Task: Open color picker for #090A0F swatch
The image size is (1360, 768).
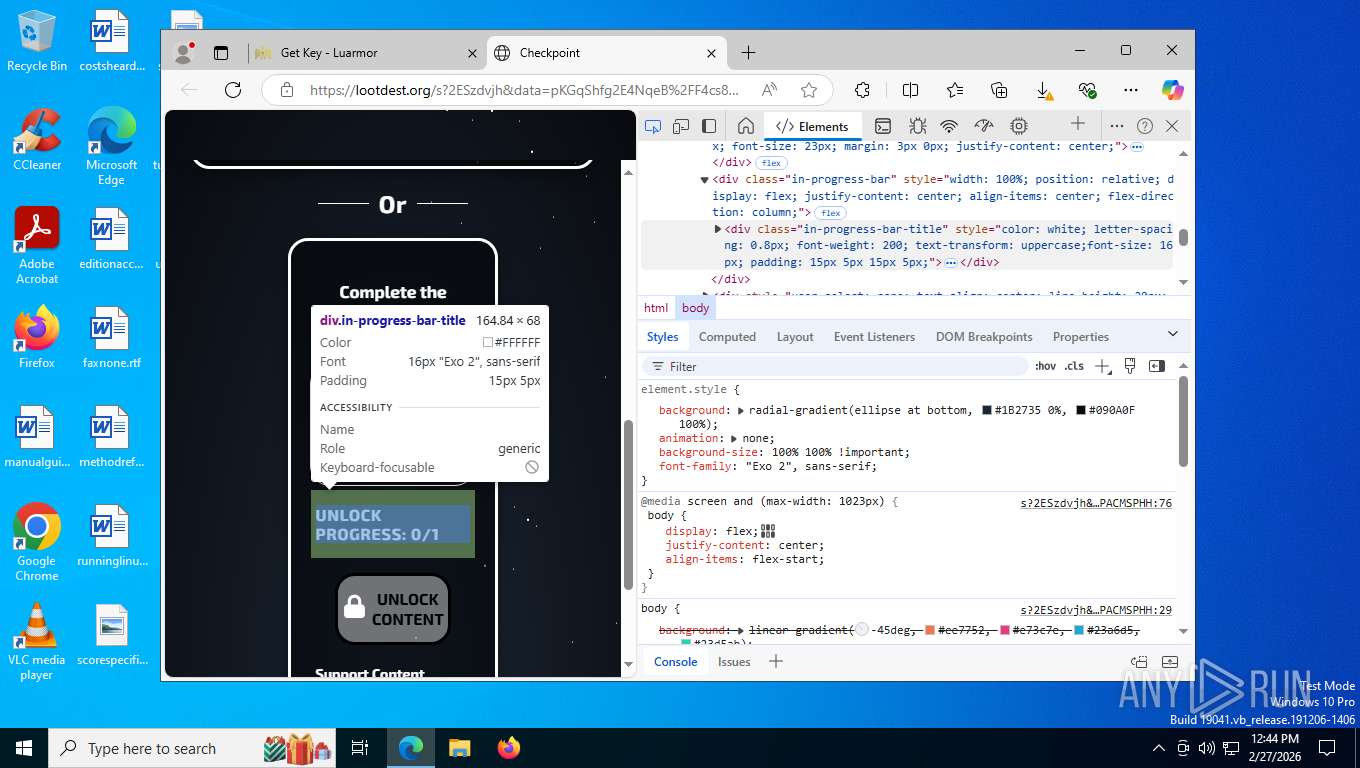Action: (1081, 411)
